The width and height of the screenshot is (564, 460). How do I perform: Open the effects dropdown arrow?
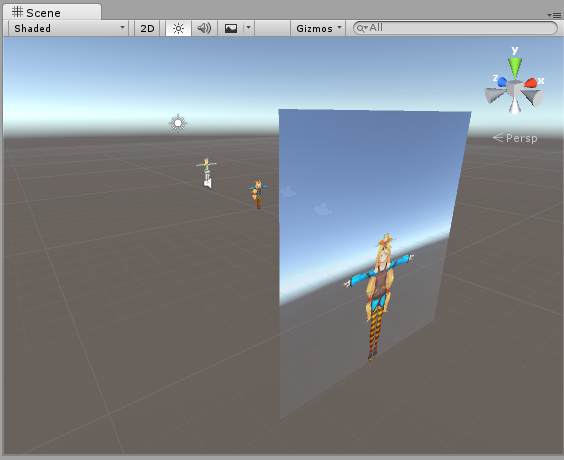249,28
